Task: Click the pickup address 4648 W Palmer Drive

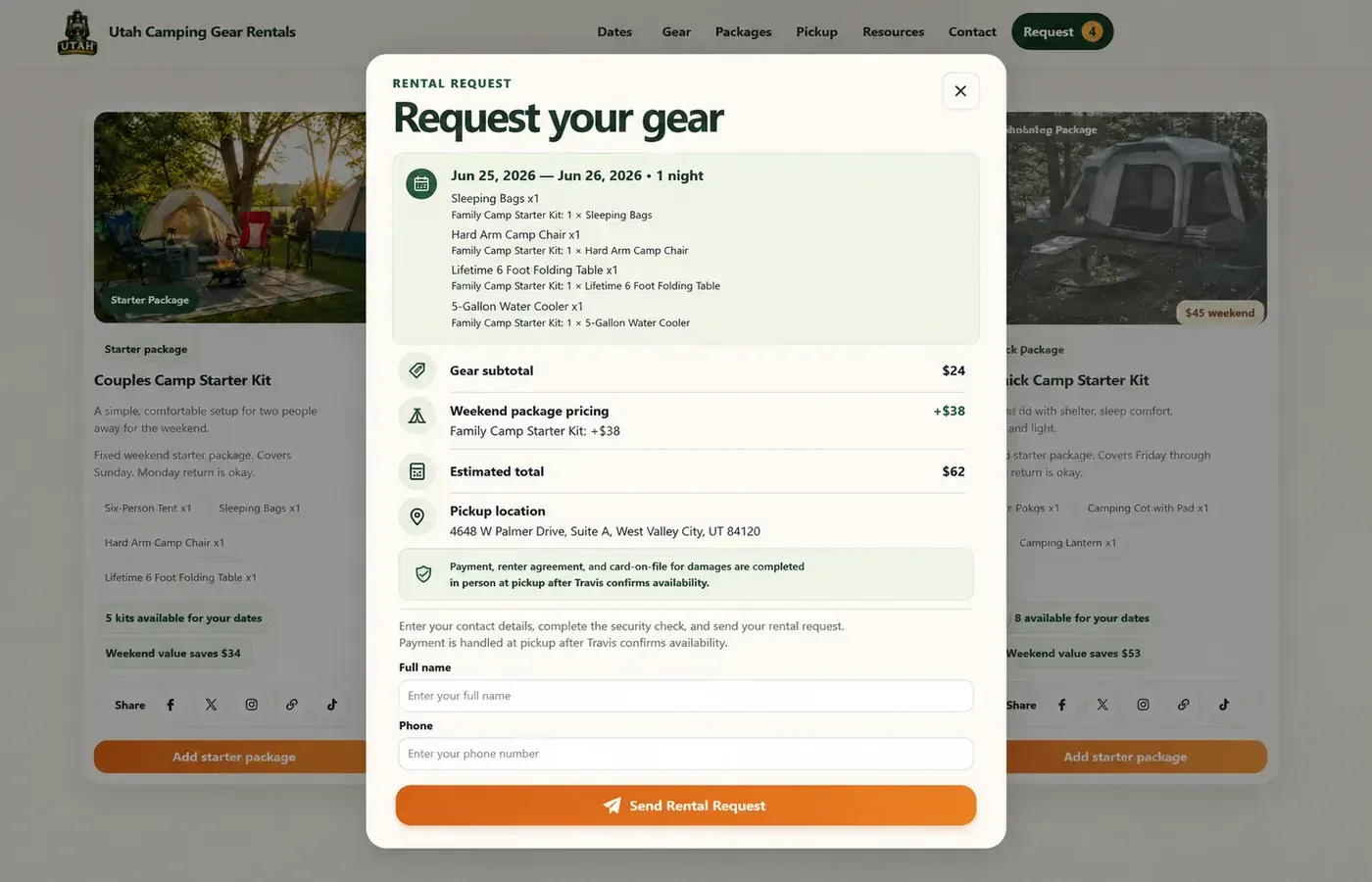Action: [x=605, y=531]
